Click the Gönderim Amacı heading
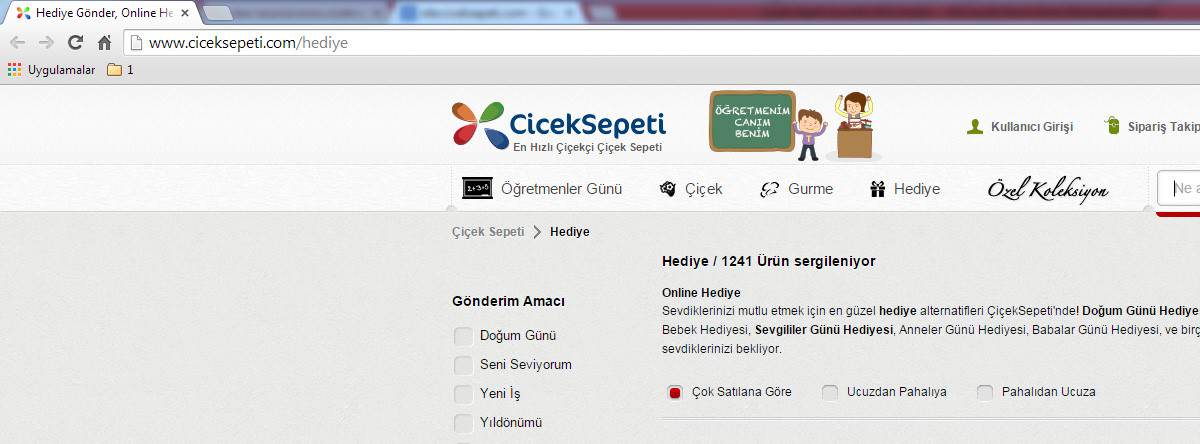The height and width of the screenshot is (444, 1200). pos(509,301)
